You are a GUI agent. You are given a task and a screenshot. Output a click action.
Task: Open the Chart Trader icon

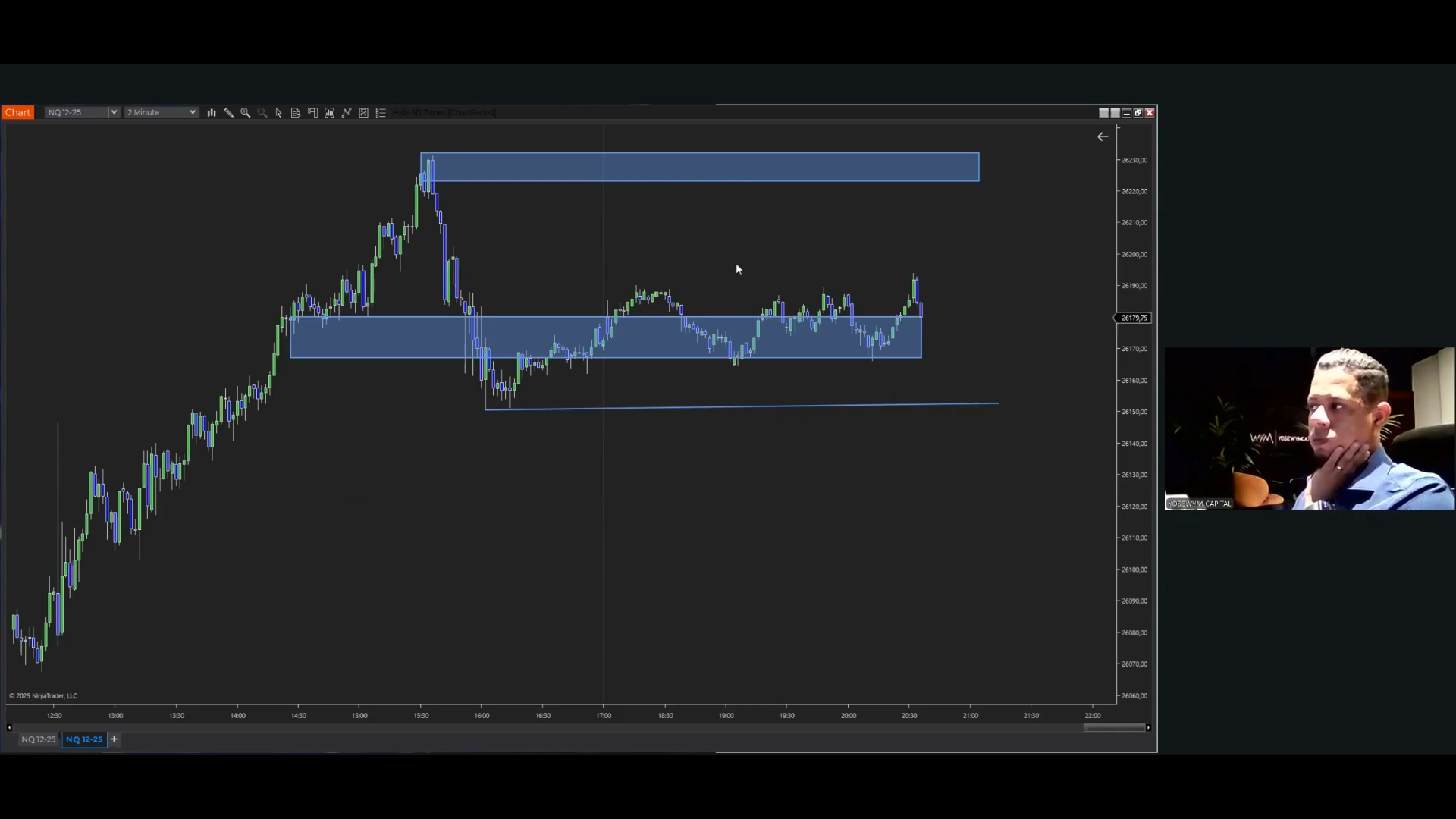click(312, 112)
